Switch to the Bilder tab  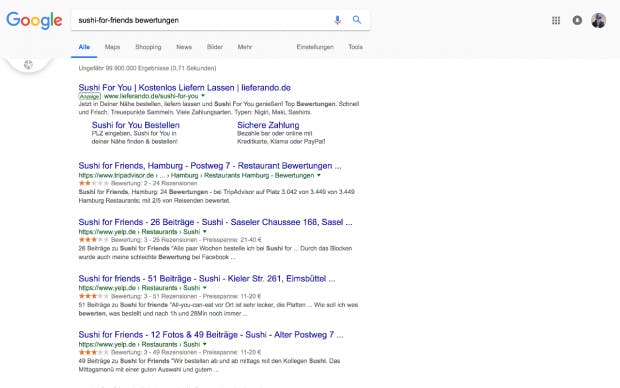215,47
